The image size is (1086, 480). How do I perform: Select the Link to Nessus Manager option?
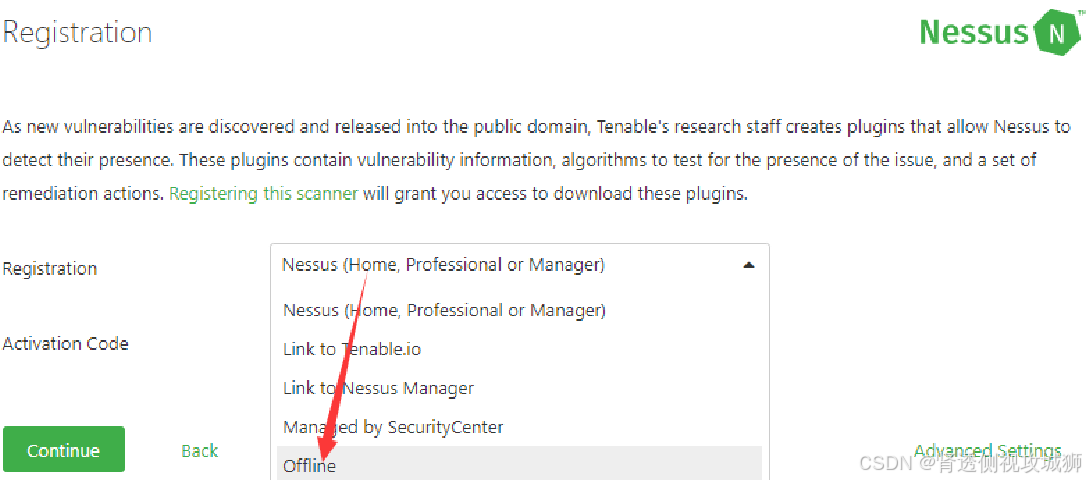coord(378,388)
